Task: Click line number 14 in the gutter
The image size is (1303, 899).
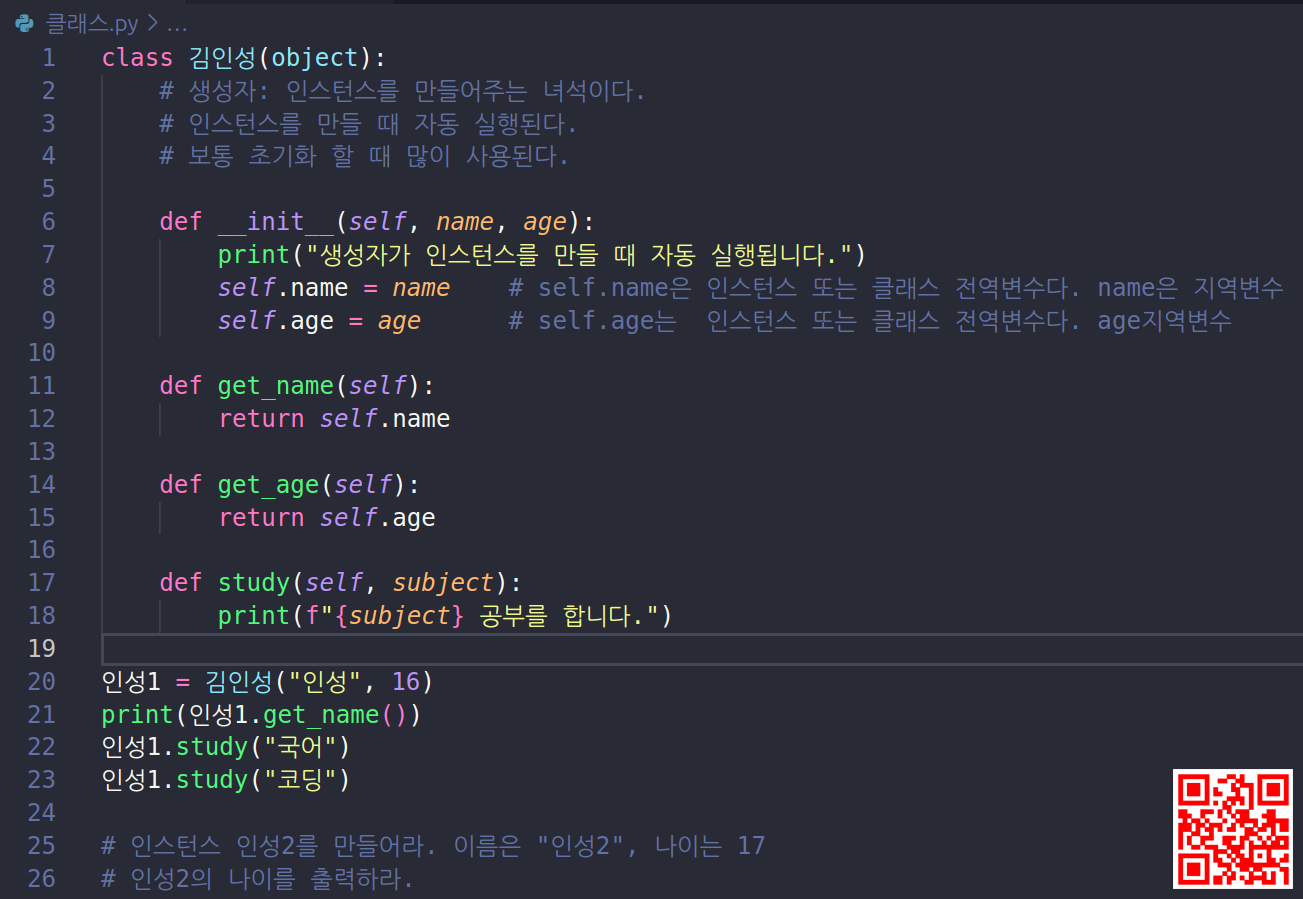Action: pyautogui.click(x=42, y=485)
